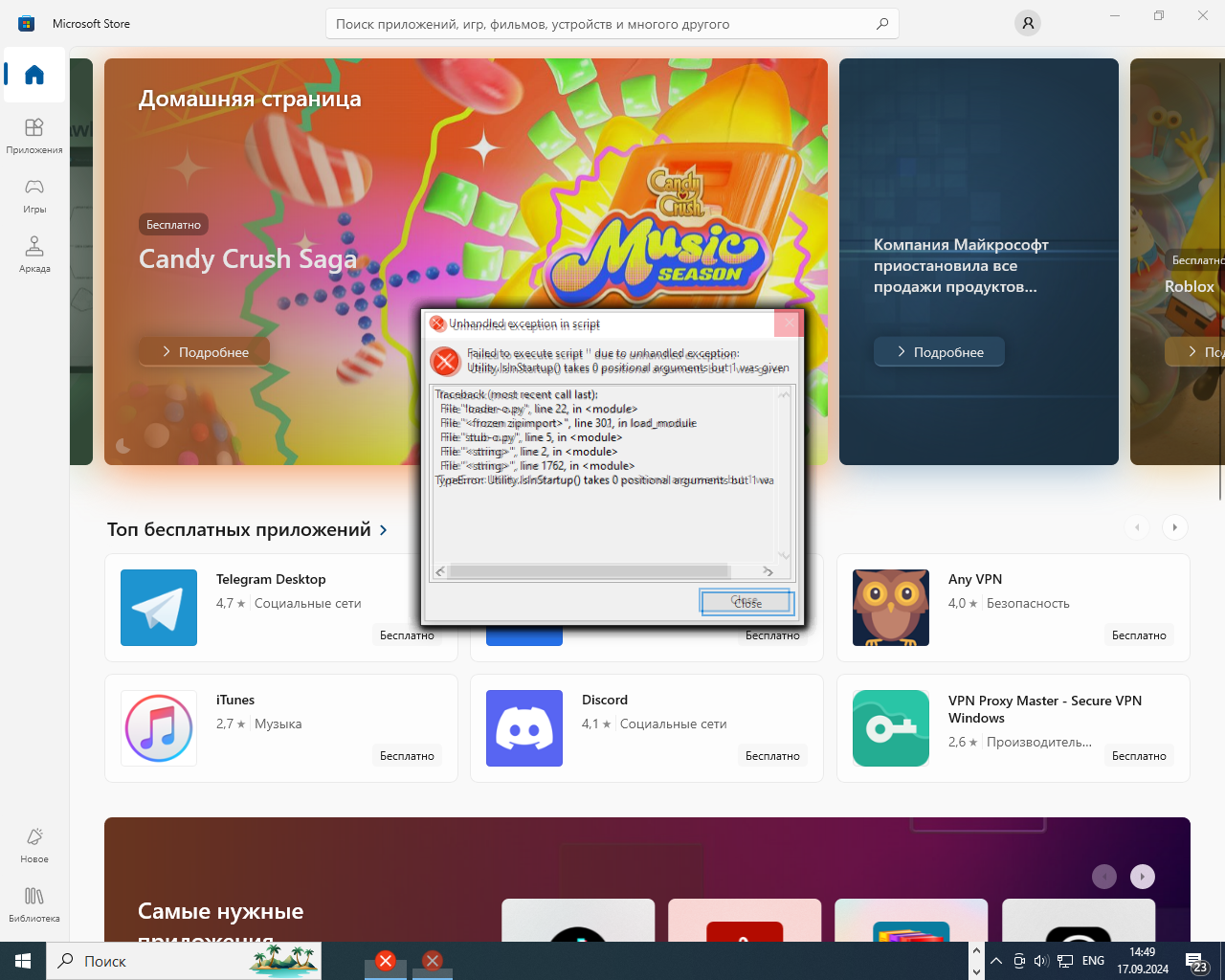Open network icon in system tray
1225x980 pixels.
coord(1064,961)
